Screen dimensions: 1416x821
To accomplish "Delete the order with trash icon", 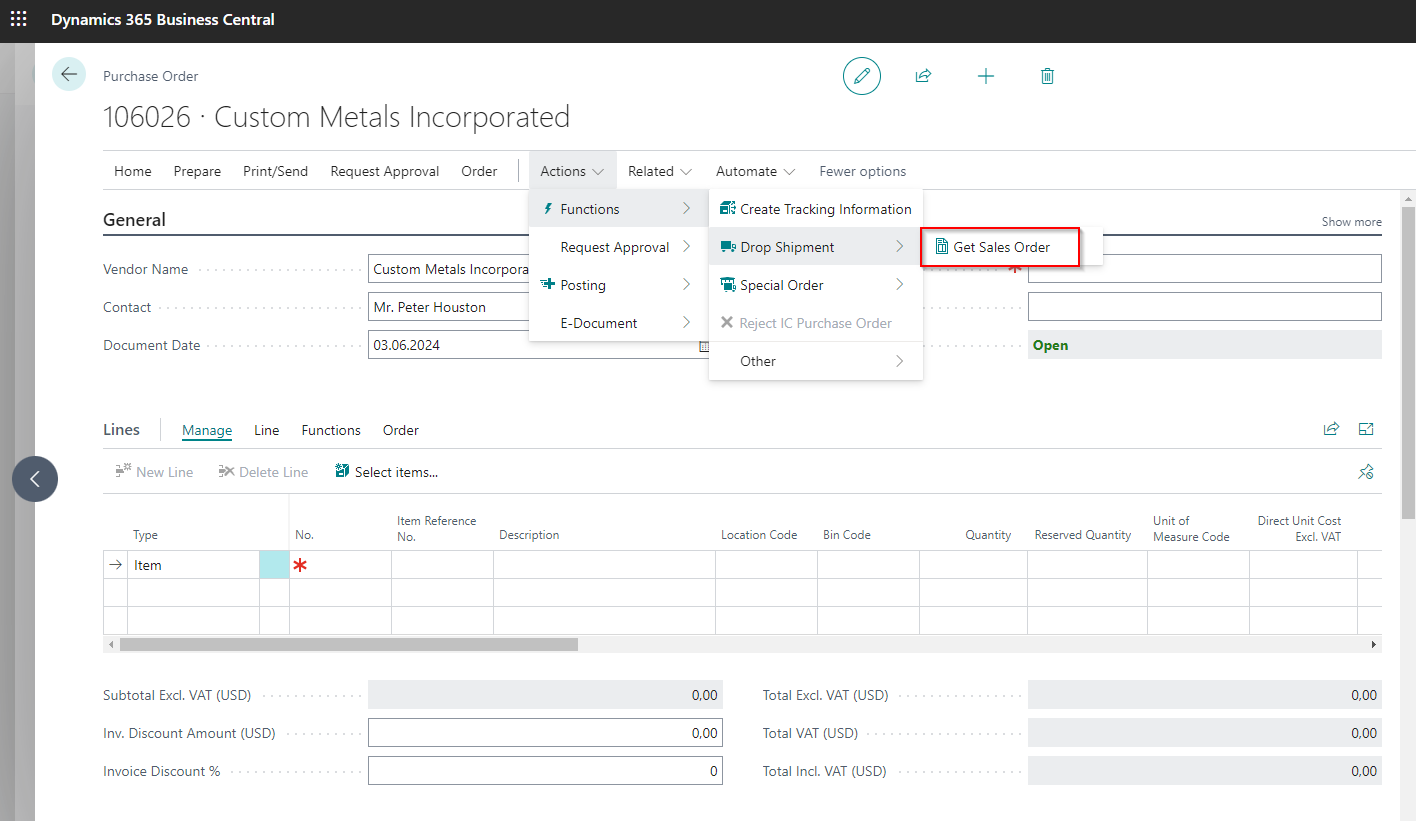I will coord(1047,76).
